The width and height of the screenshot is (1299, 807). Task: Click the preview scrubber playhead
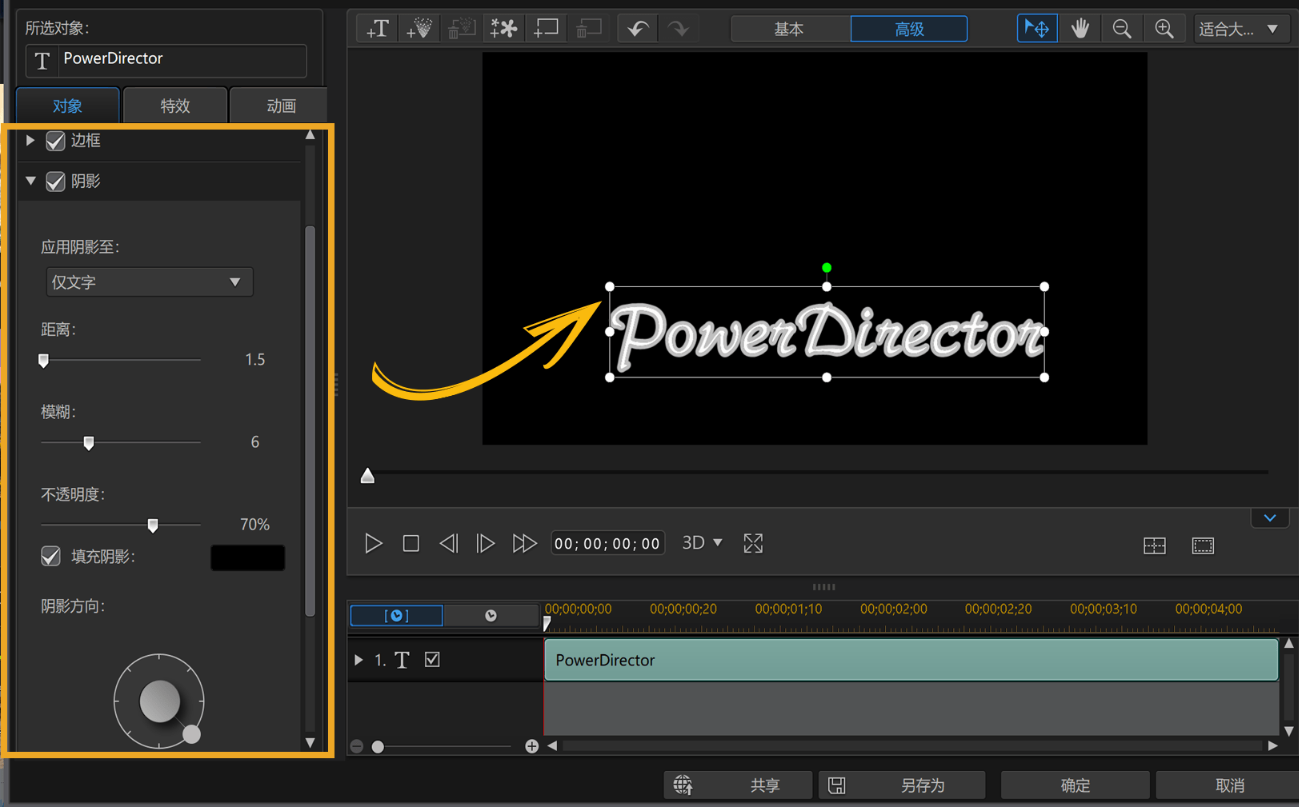tap(368, 476)
